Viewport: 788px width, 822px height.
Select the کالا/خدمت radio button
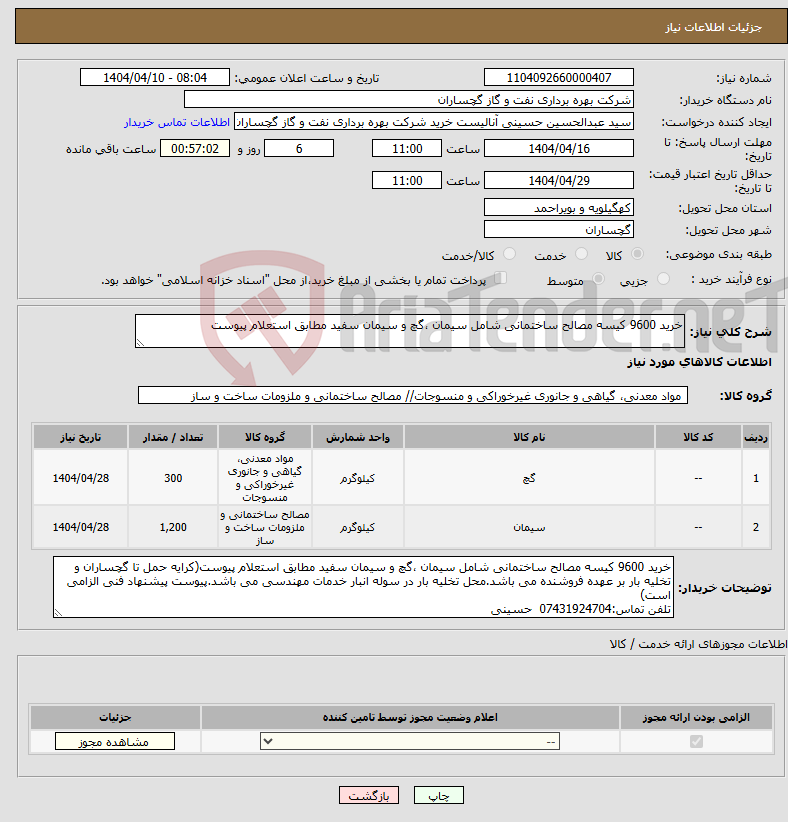509,254
